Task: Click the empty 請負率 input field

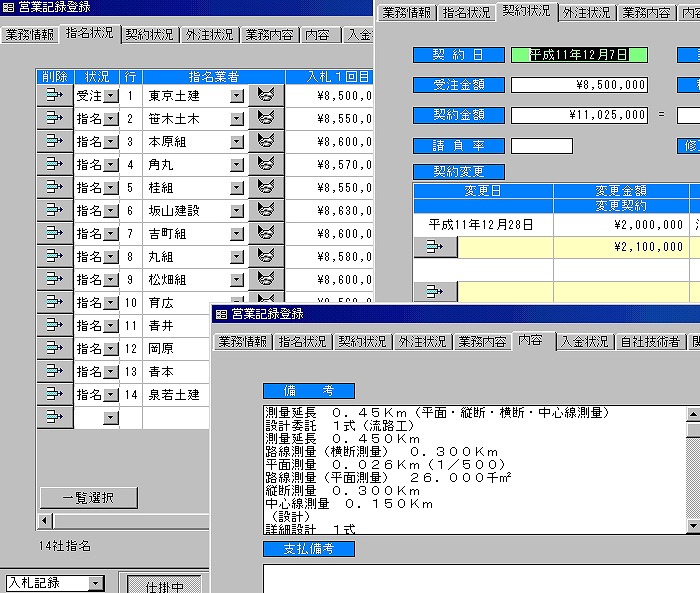Action: tap(541, 146)
